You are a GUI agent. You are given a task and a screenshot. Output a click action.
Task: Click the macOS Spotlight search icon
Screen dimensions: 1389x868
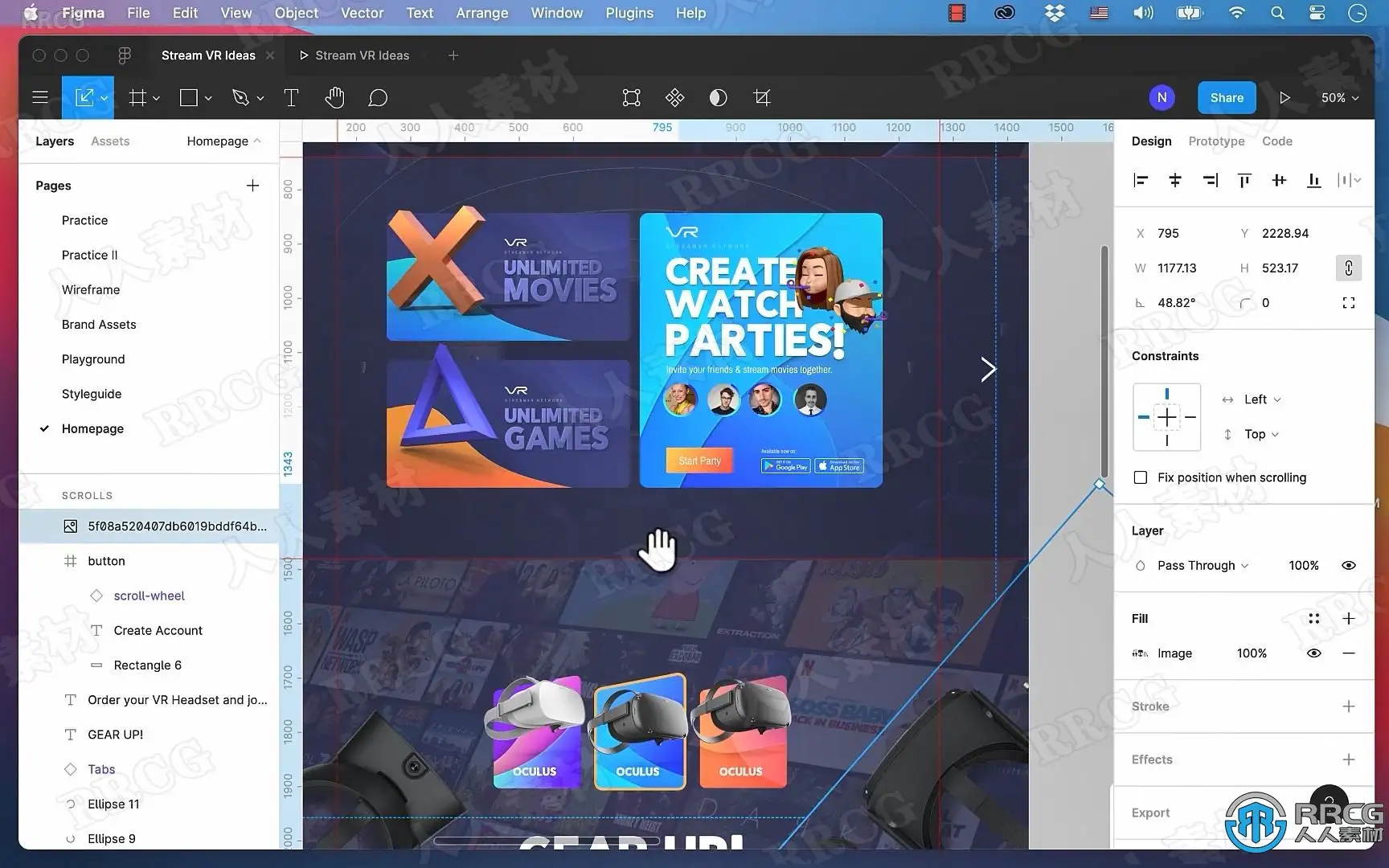click(1277, 13)
